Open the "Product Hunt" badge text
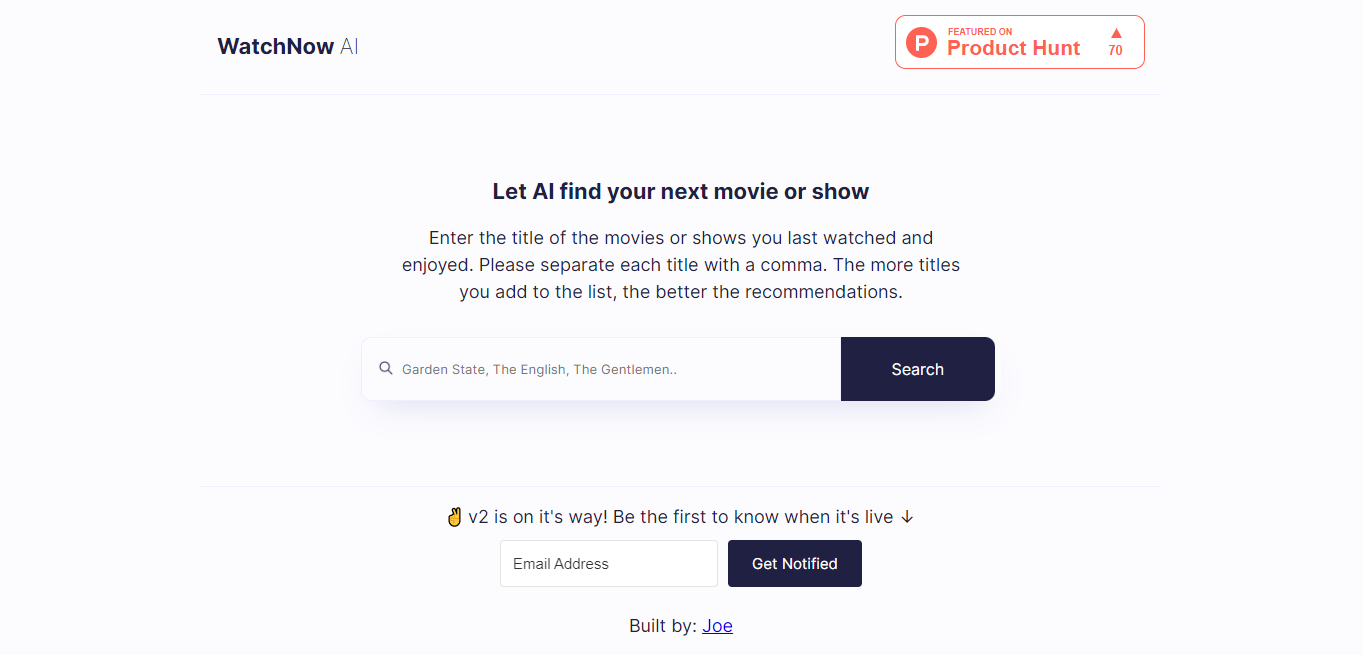Viewport: 1363px width, 655px height. point(1013,48)
